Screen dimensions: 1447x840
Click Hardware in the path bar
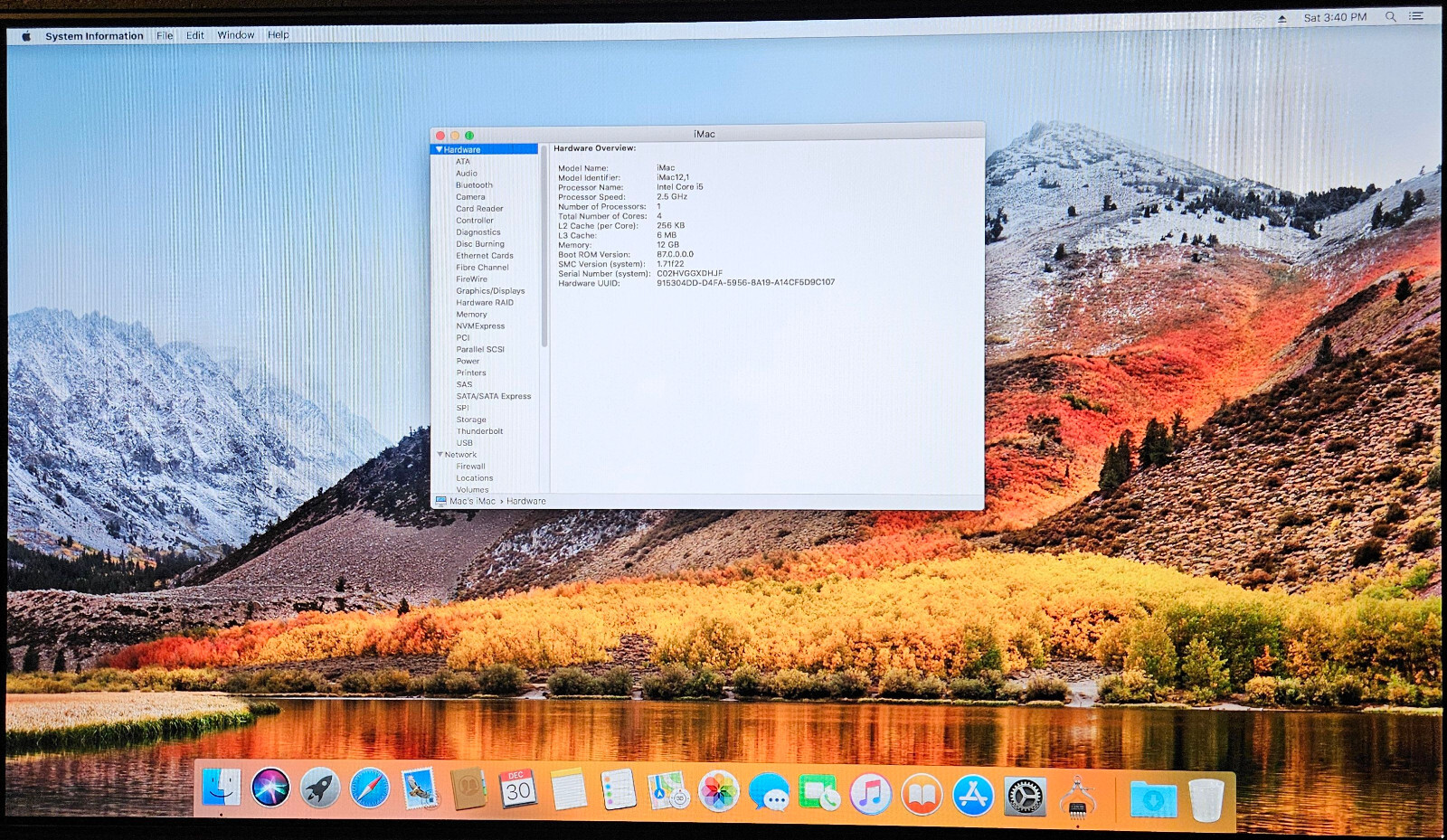pyautogui.click(x=526, y=501)
